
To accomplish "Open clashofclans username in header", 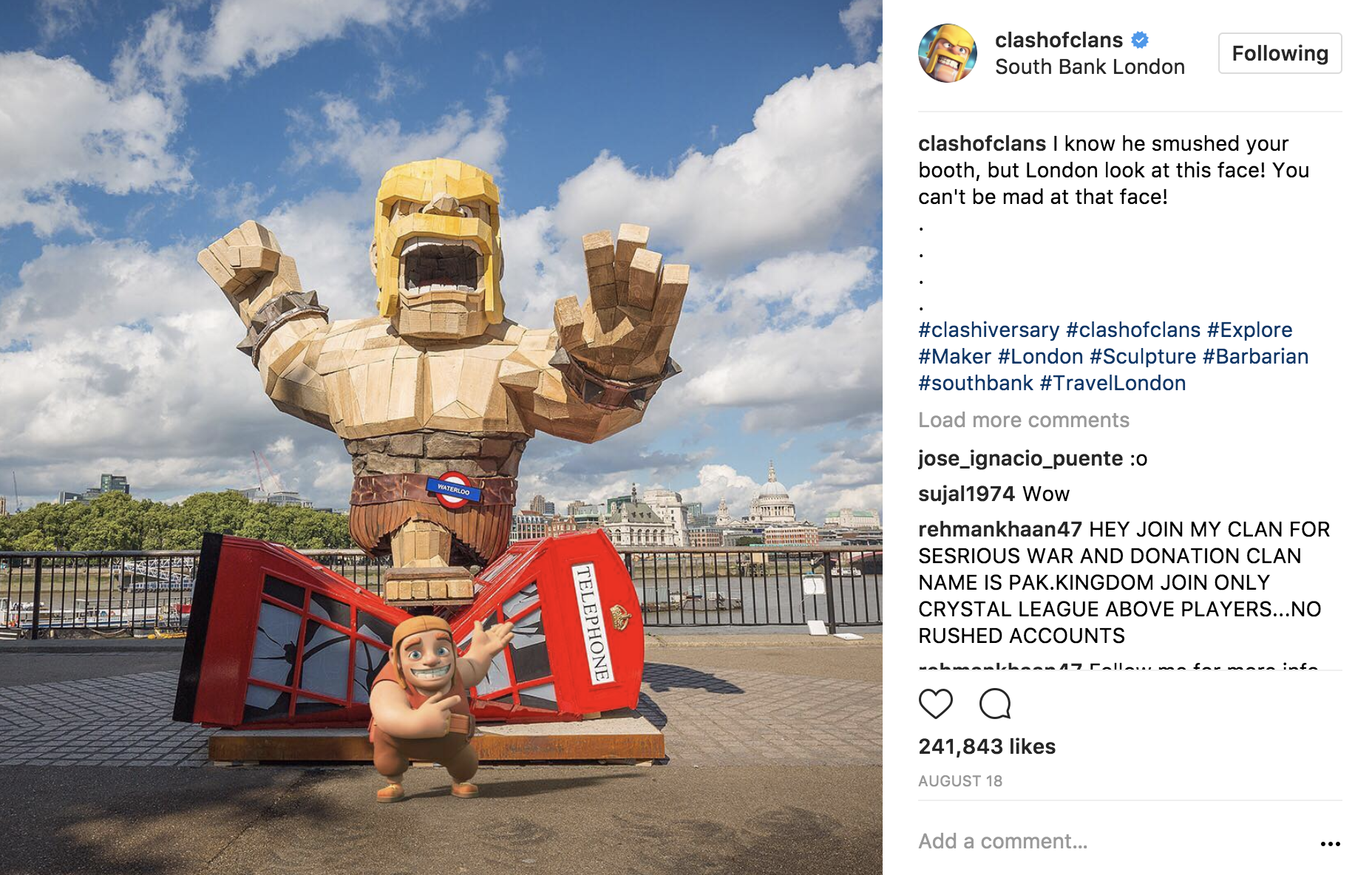I will click(x=1059, y=40).
